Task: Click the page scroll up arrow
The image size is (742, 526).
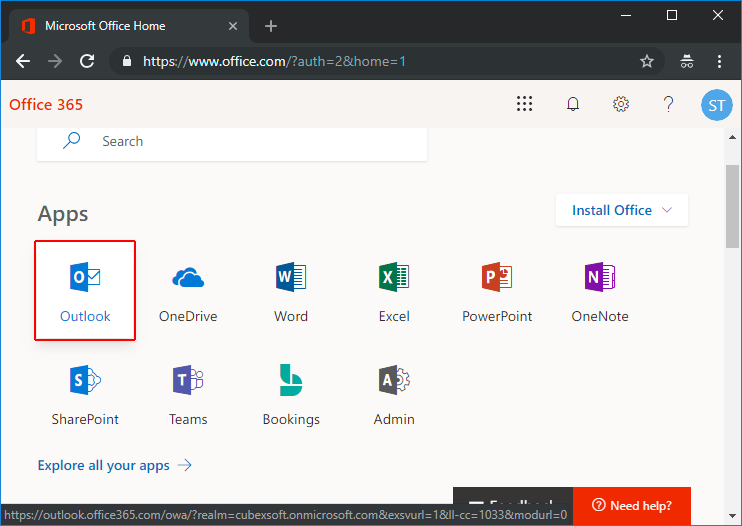Action: pos(733,137)
